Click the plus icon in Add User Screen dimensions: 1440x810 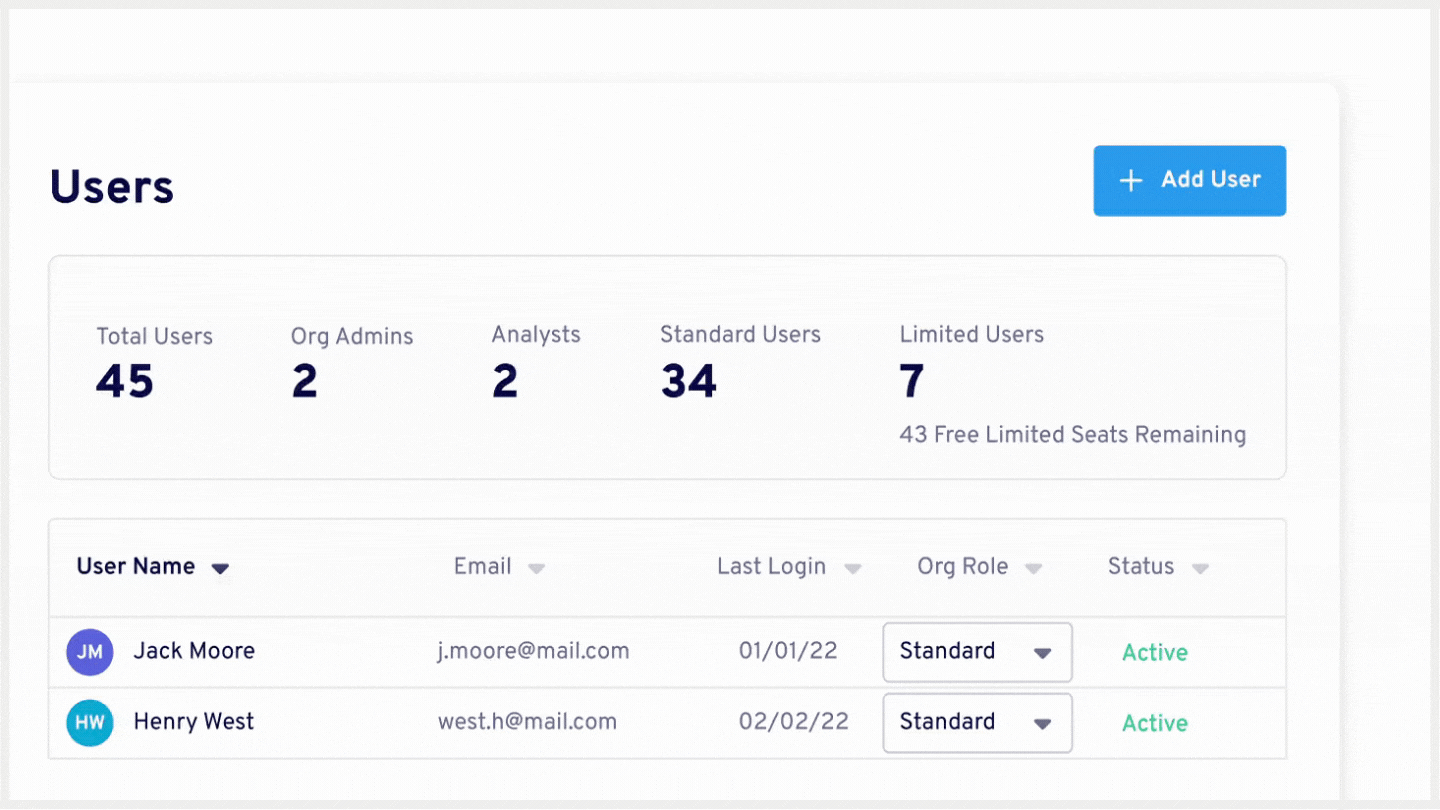tap(1130, 181)
